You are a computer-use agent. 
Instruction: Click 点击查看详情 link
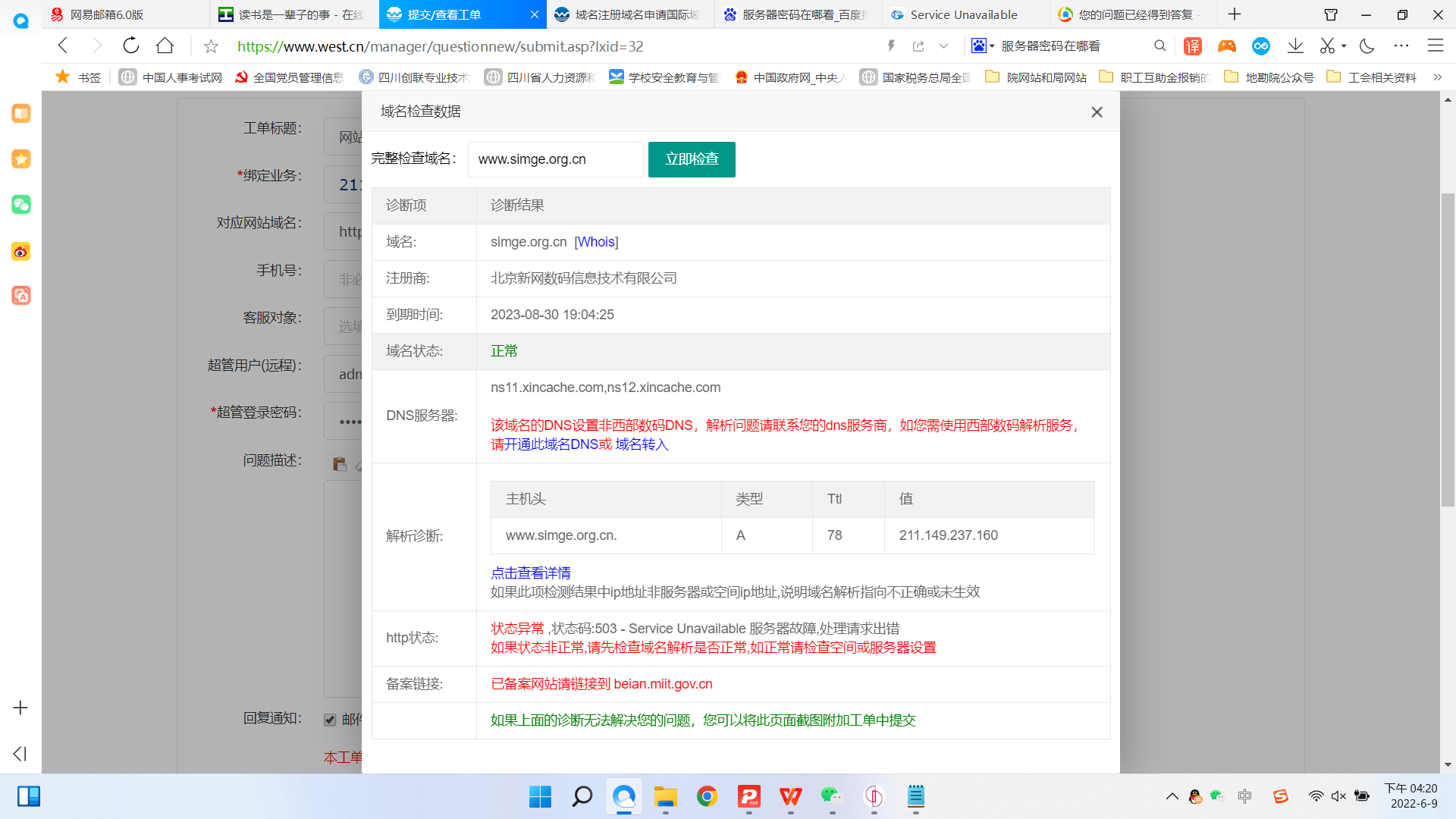coord(530,573)
